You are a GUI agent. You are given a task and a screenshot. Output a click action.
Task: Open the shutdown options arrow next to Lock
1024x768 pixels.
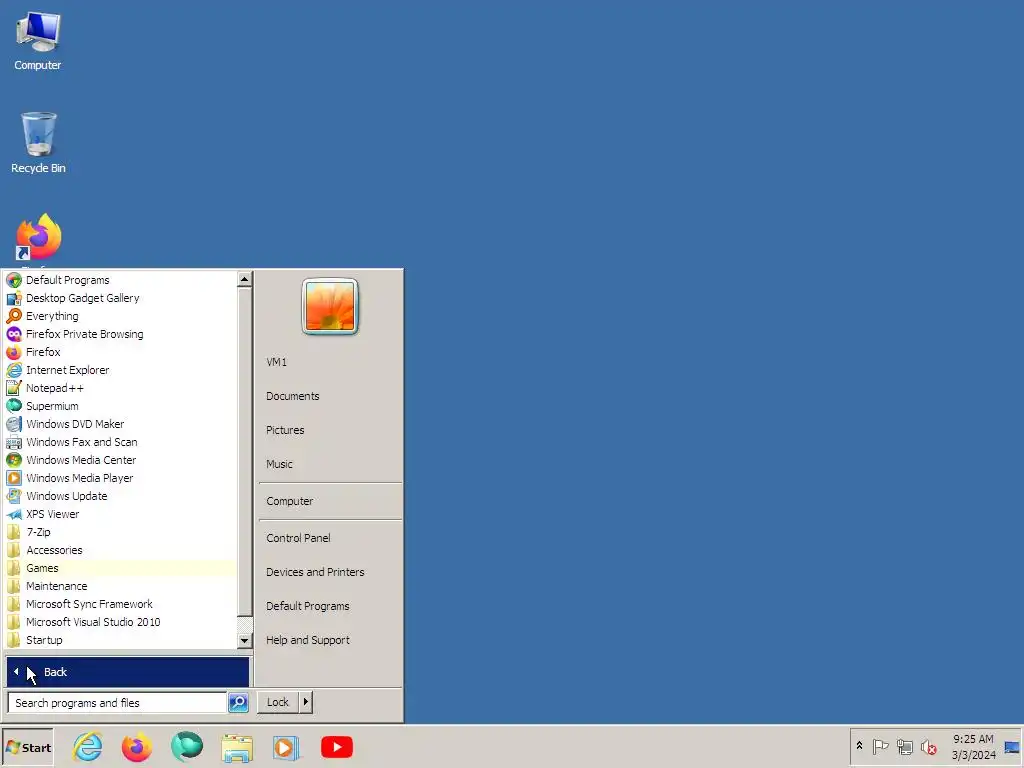(x=306, y=702)
